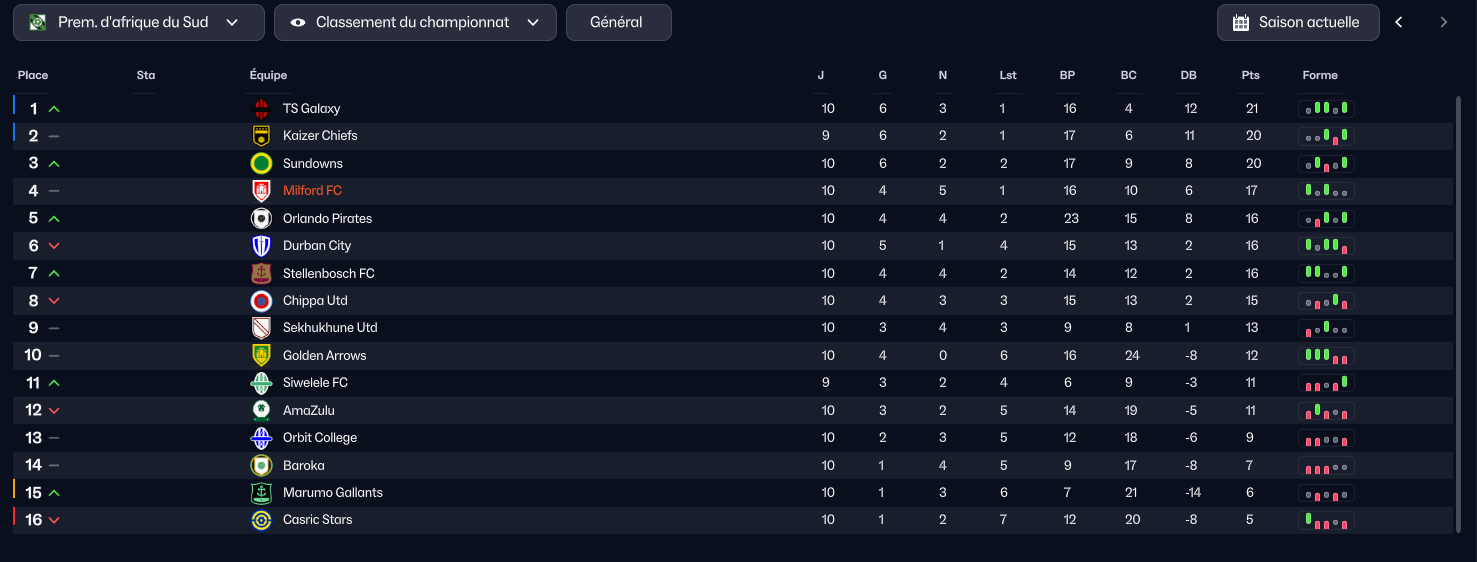Screen dimensions: 1477x562
Task: Sort table by Équipe column header
Action: coord(268,75)
